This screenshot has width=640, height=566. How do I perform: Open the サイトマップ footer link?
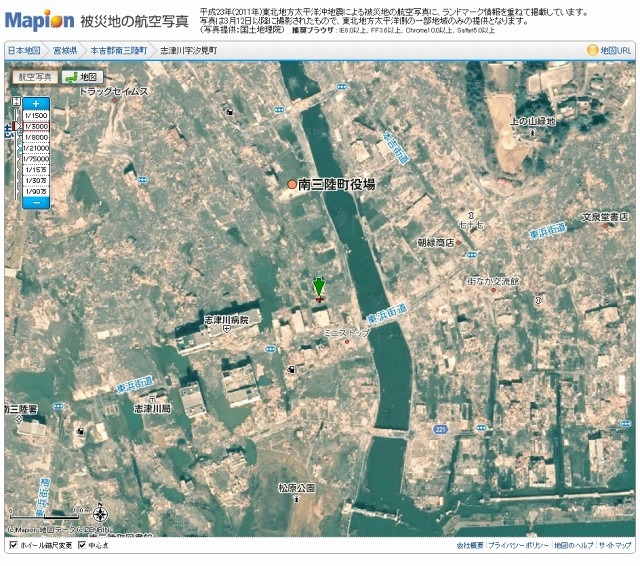pyautogui.click(x=615, y=545)
